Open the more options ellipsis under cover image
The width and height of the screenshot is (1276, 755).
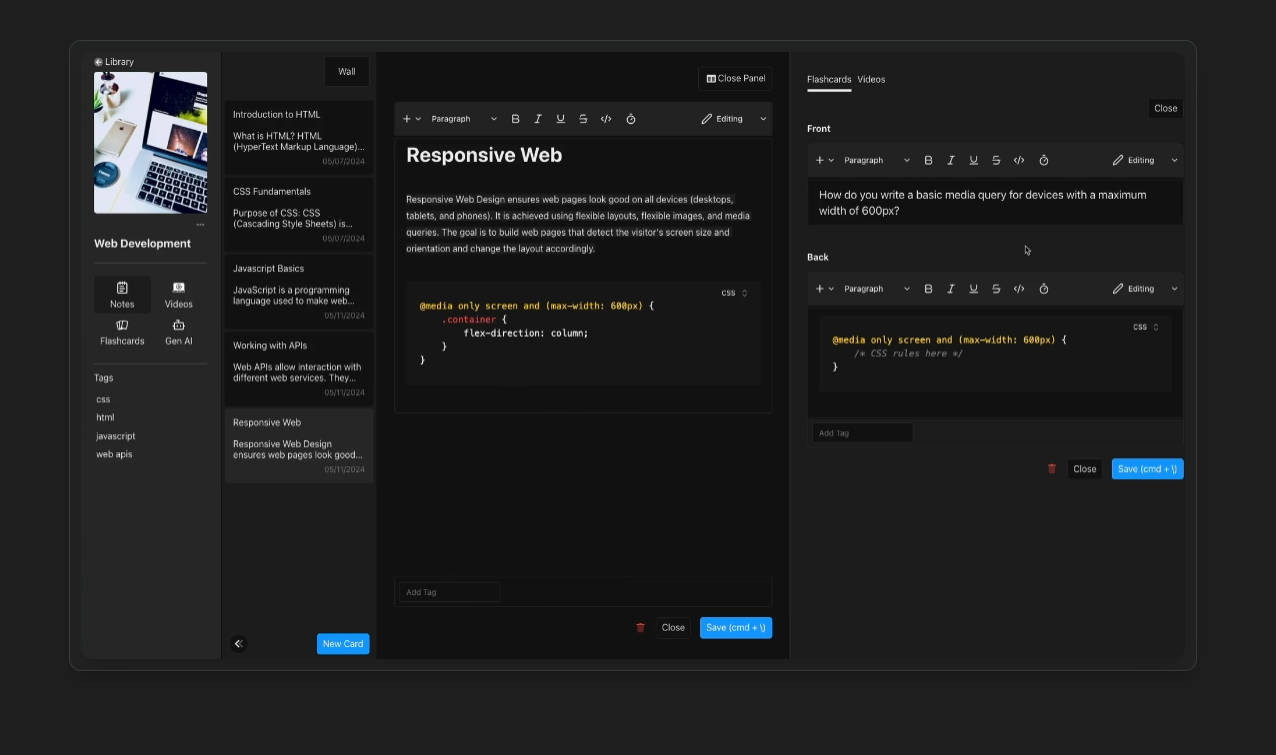click(200, 225)
